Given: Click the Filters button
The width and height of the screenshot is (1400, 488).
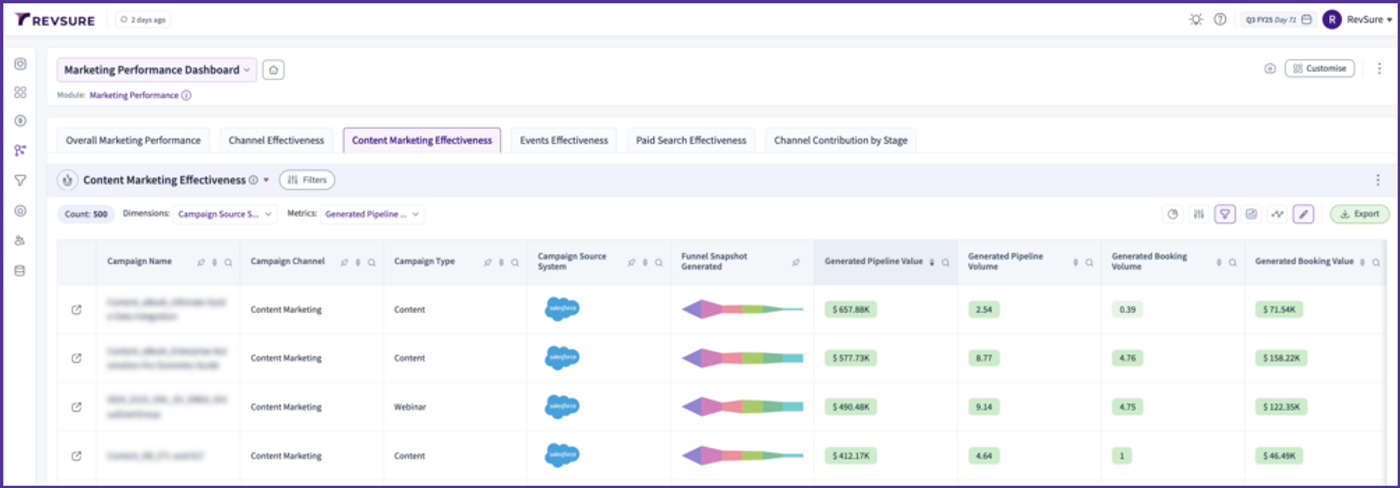Looking at the screenshot, I should click(x=307, y=180).
